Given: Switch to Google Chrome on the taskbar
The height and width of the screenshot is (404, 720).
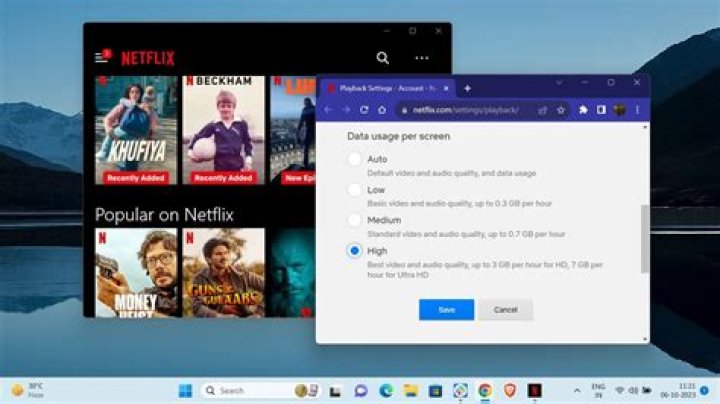Looking at the screenshot, I should coord(485,391).
